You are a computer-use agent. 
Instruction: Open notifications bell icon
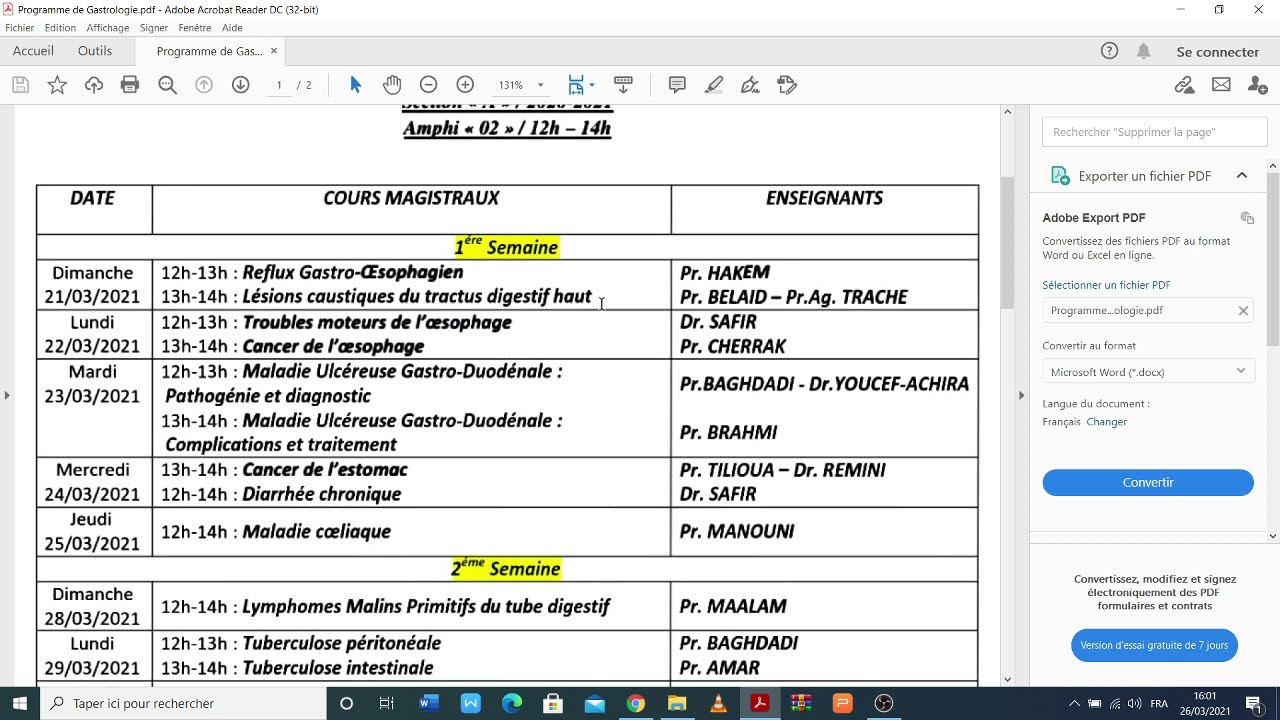coord(1144,51)
